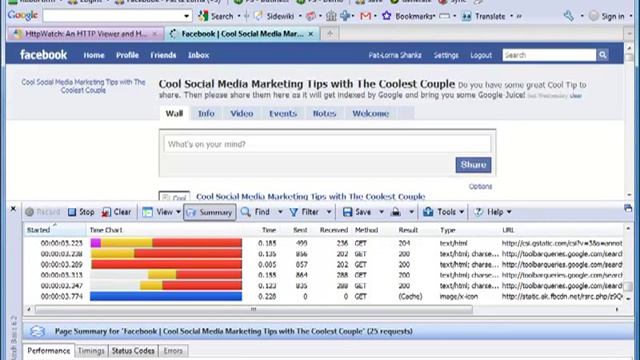Click the Sidewiki icon in Google Toolbar
640x360 pixels.
tap(259, 16)
